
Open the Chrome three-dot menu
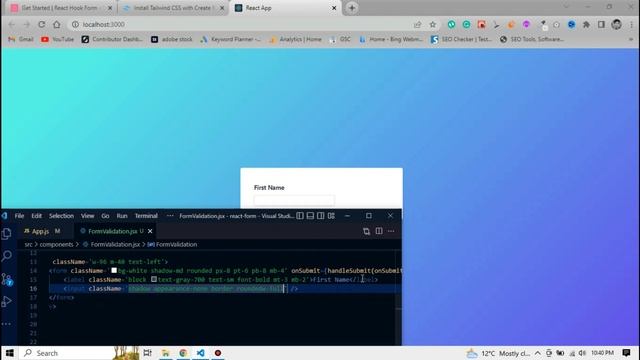click(x=632, y=24)
